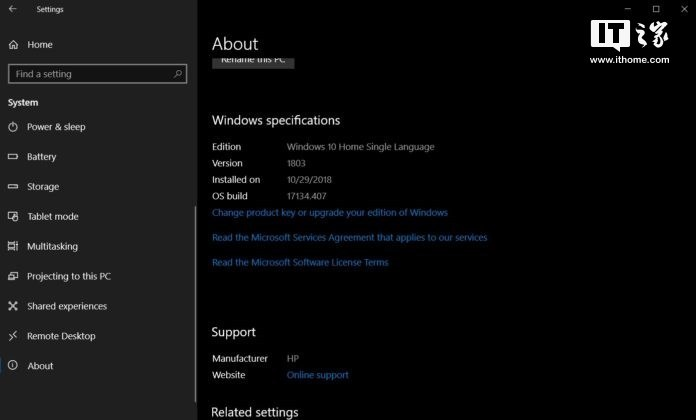Select Battery in the sidebar
Viewport: 696px width, 420px height.
tap(41, 157)
